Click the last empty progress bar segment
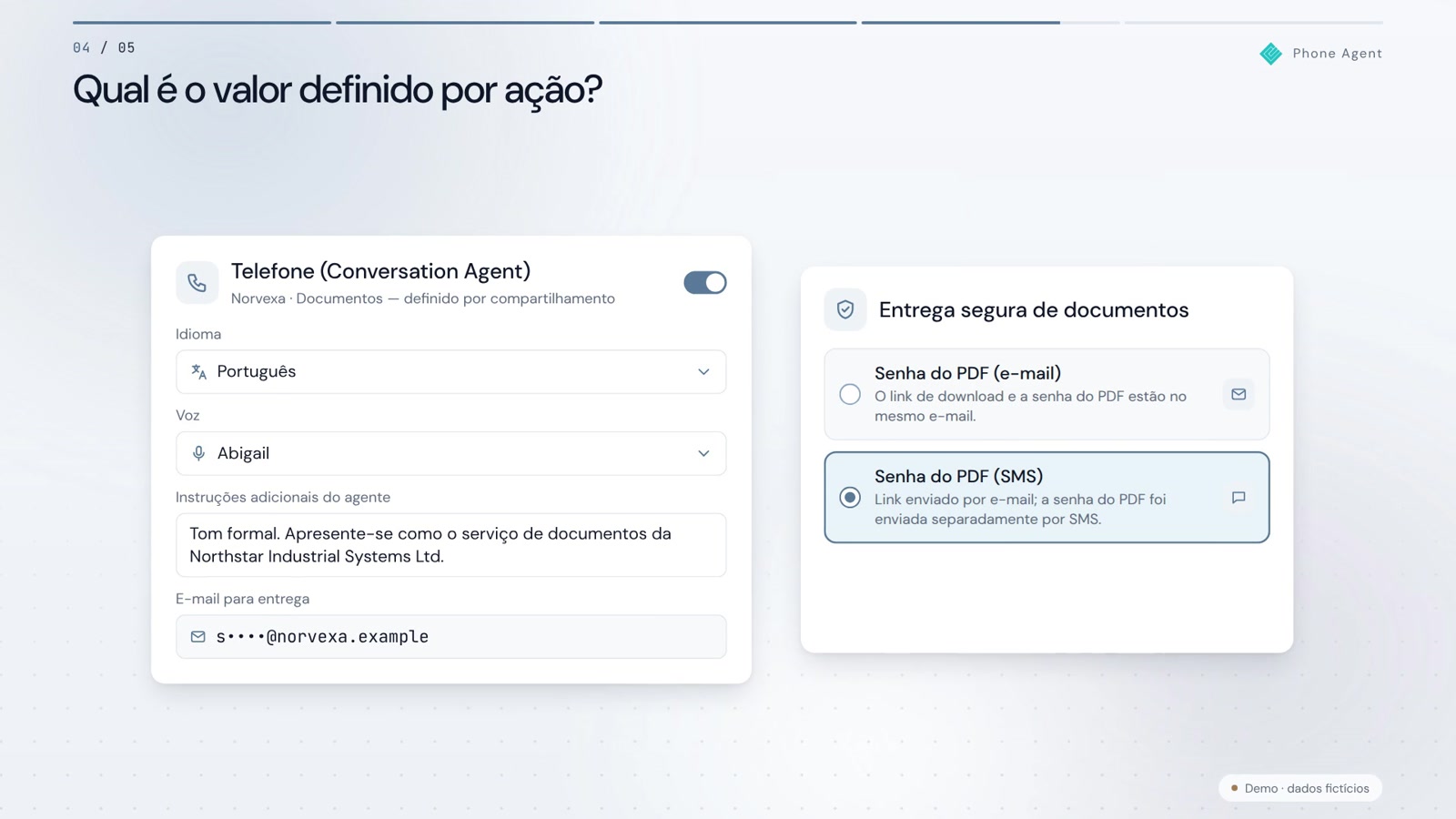 coord(1254,22)
